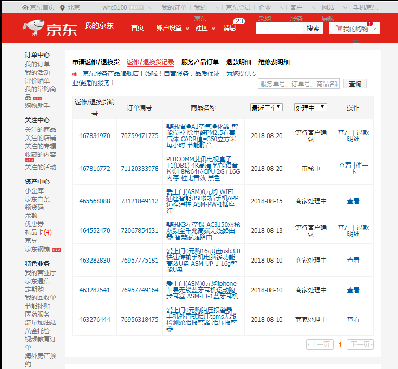Focus the service/order number search field

pos(299,84)
